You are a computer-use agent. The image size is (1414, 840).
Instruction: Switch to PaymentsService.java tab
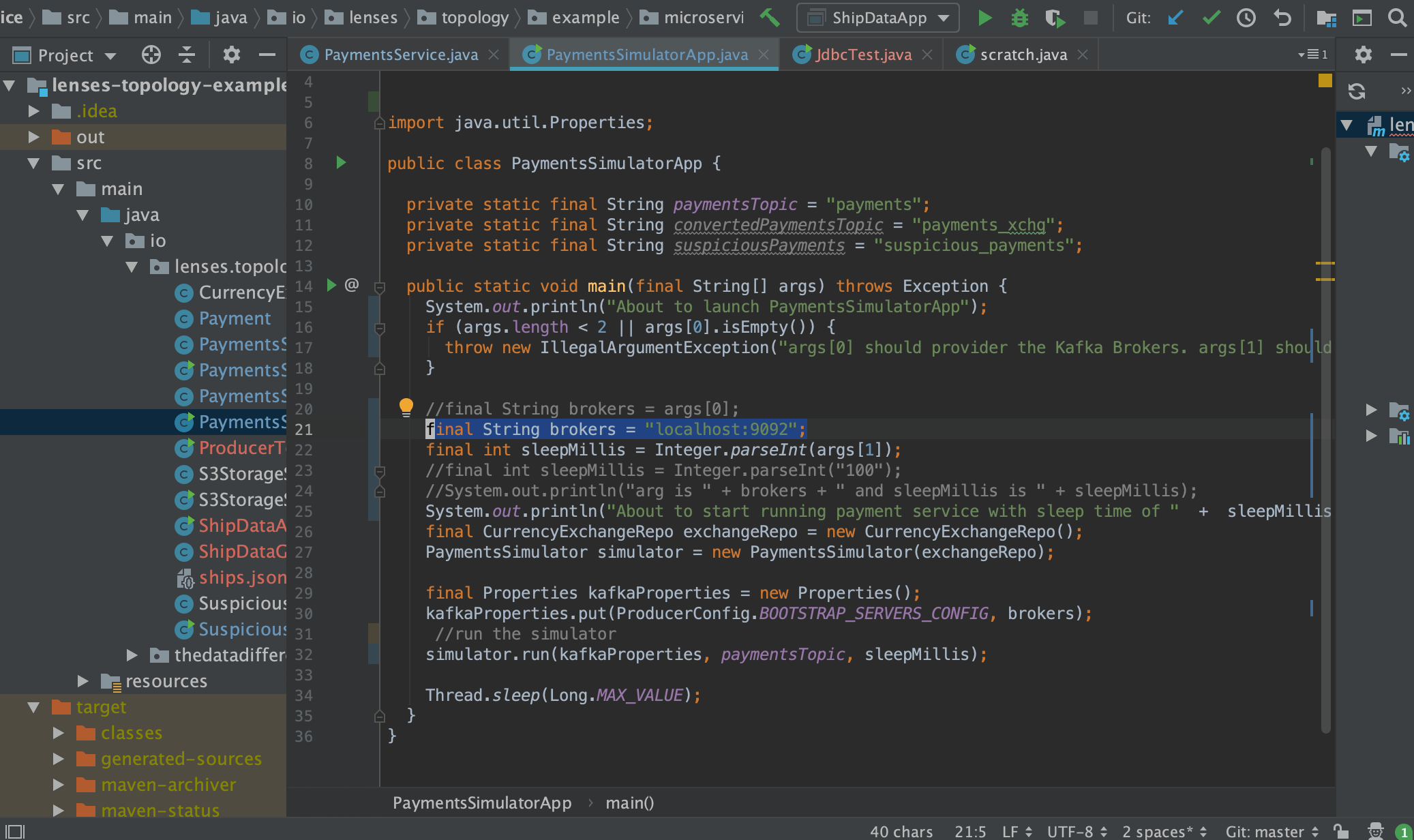pyautogui.click(x=400, y=55)
